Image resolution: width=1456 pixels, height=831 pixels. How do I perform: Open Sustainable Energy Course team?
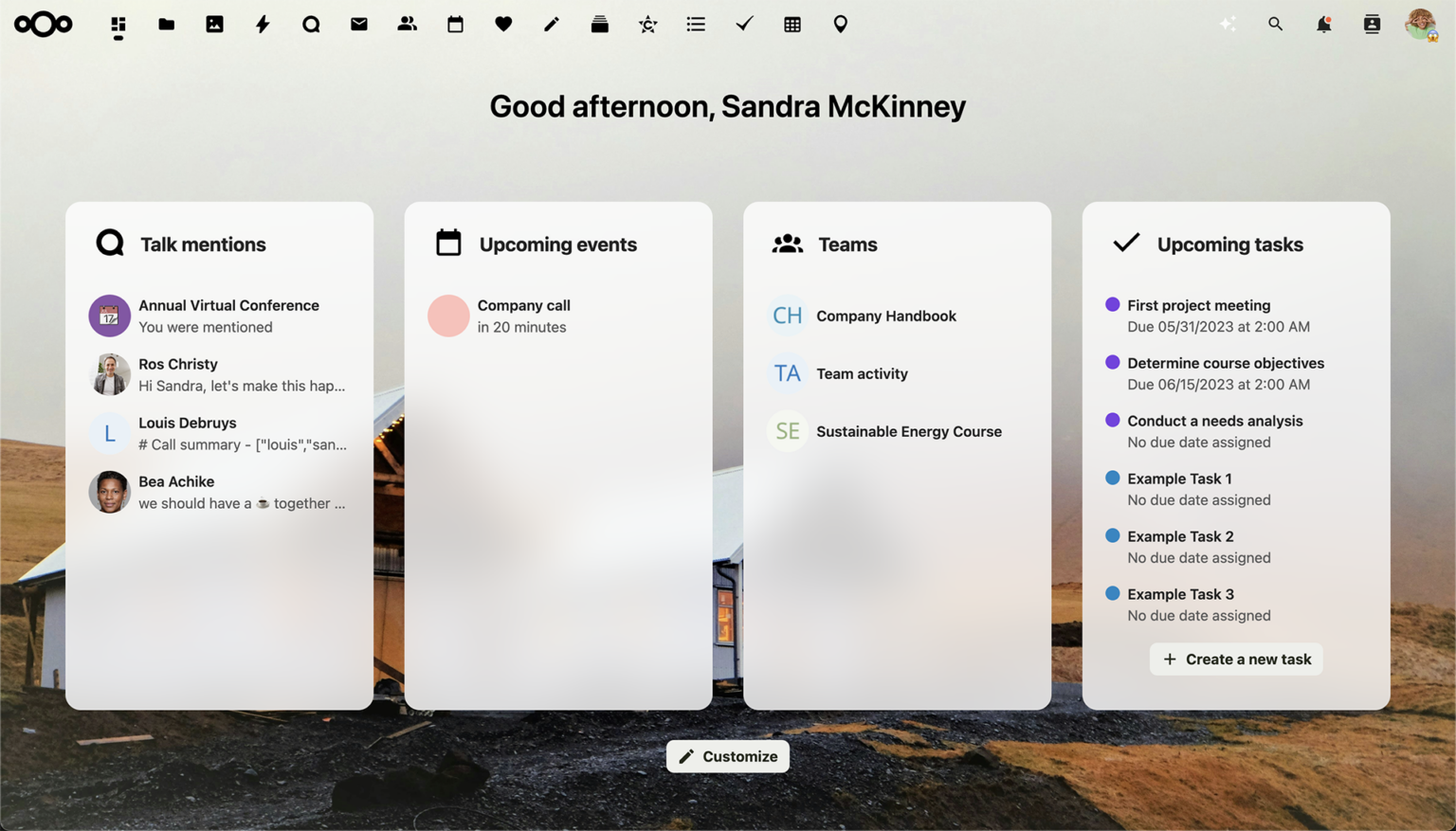[x=908, y=431]
